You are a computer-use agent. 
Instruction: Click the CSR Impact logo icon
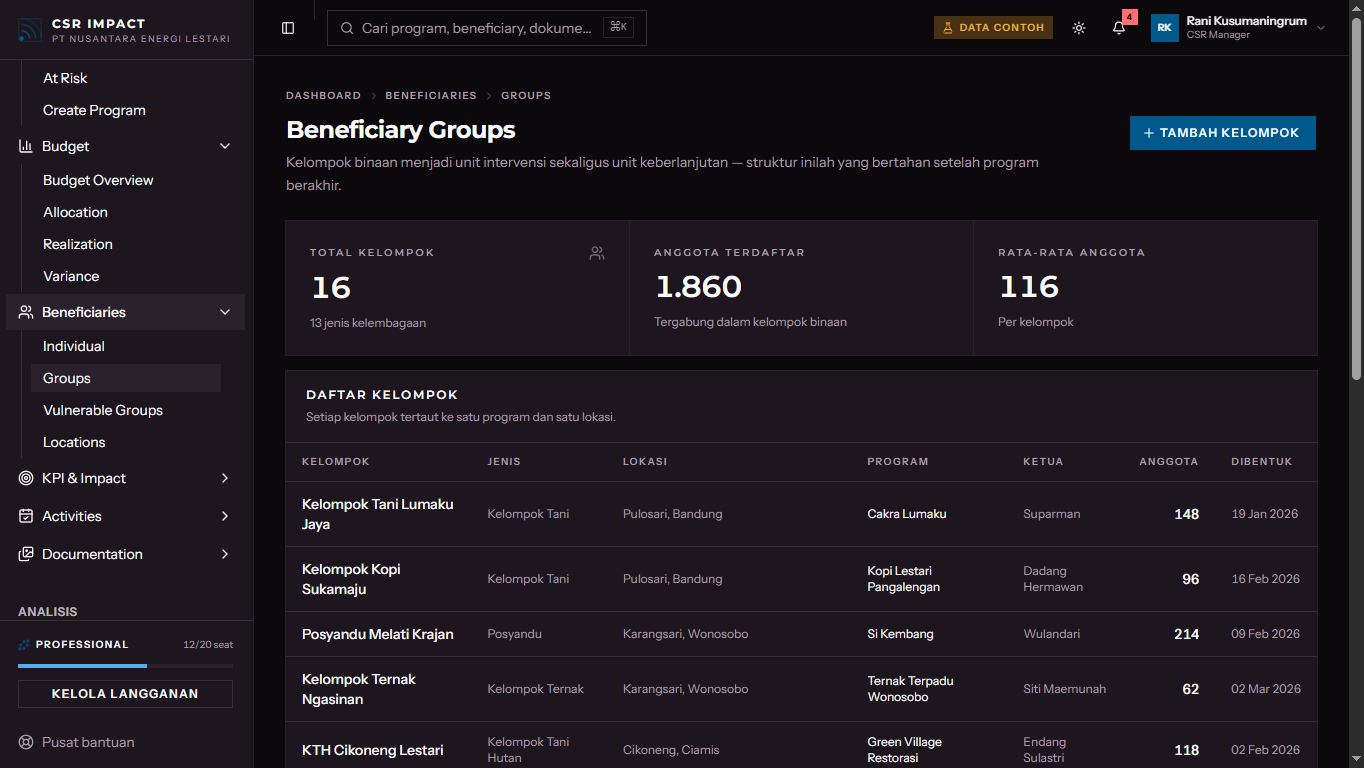(x=29, y=30)
